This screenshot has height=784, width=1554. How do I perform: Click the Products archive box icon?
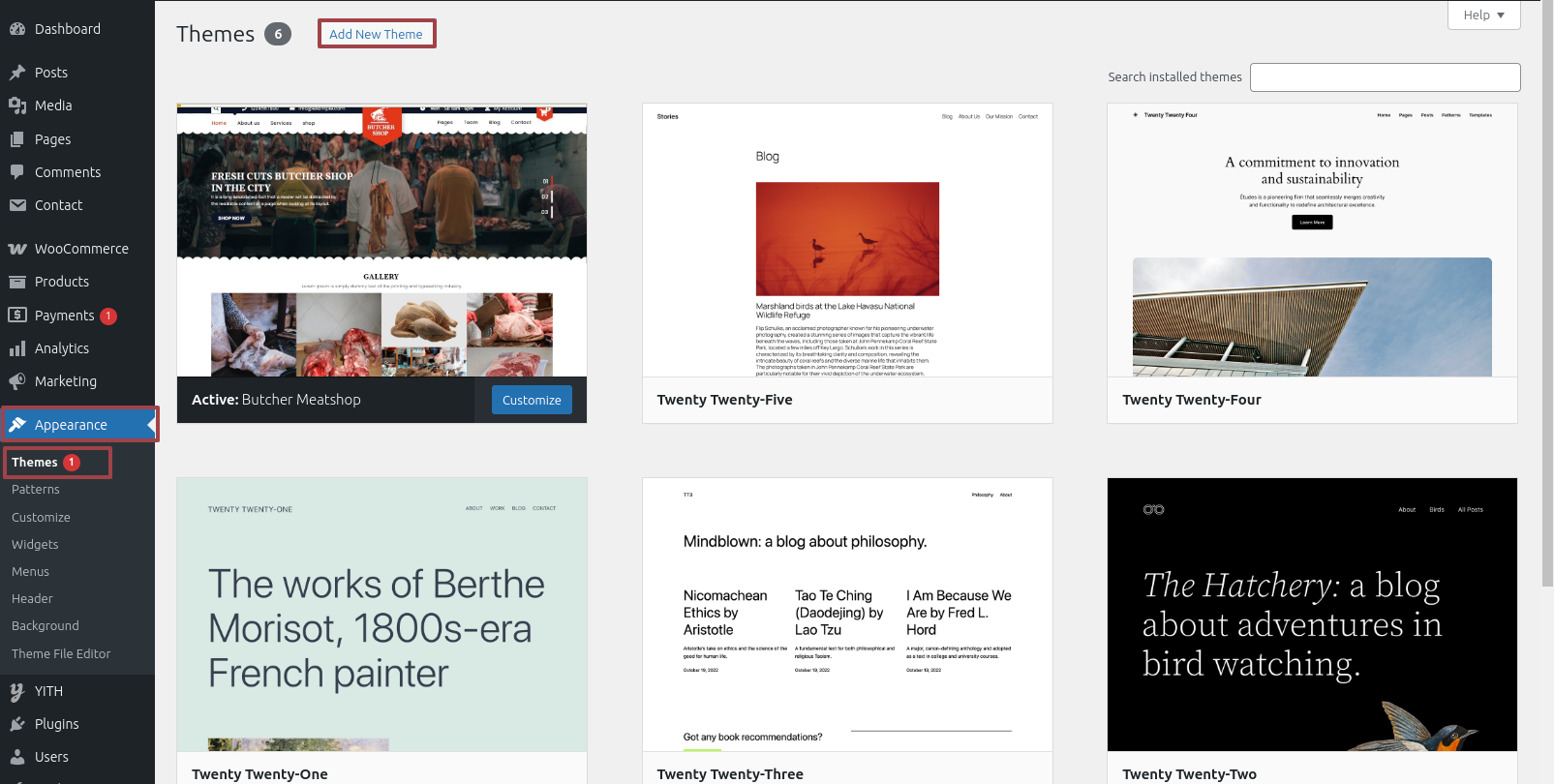click(17, 282)
